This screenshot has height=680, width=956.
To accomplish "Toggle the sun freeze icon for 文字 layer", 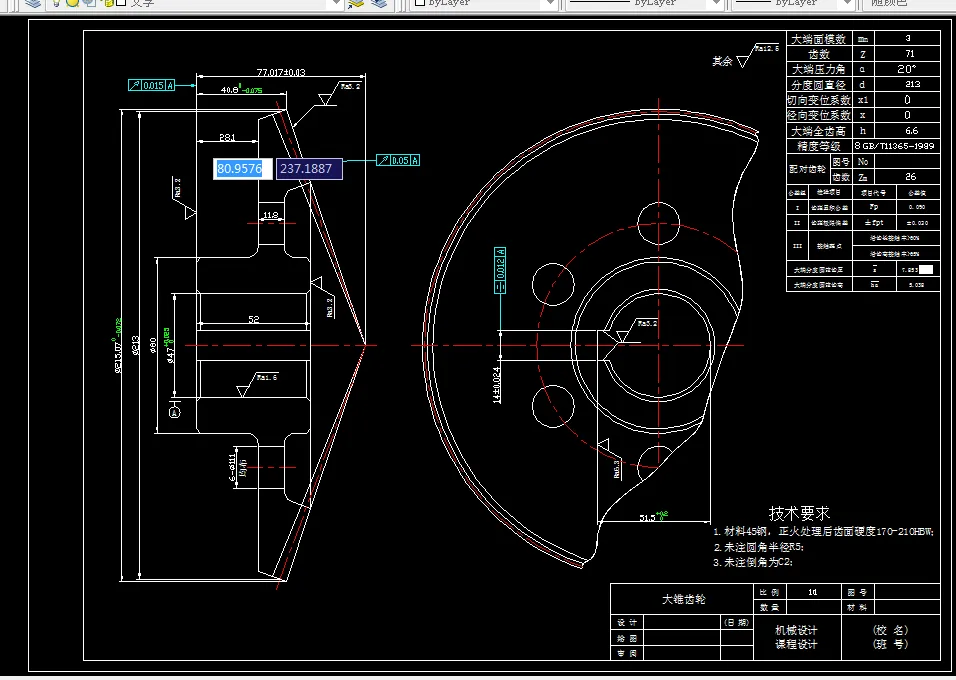I will pos(73,3).
